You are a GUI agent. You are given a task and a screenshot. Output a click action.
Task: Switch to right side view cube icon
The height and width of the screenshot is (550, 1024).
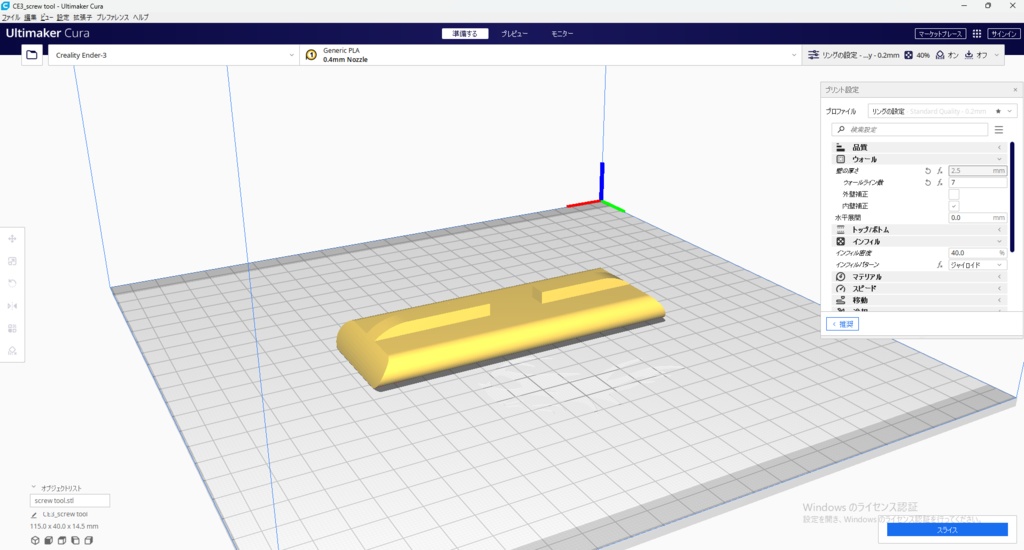(x=89, y=540)
